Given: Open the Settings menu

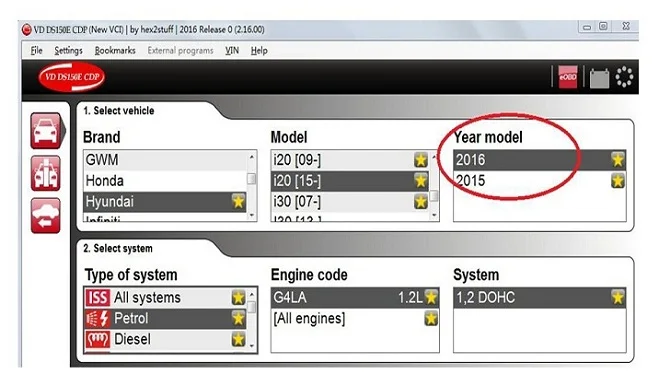Looking at the screenshot, I should [x=69, y=51].
